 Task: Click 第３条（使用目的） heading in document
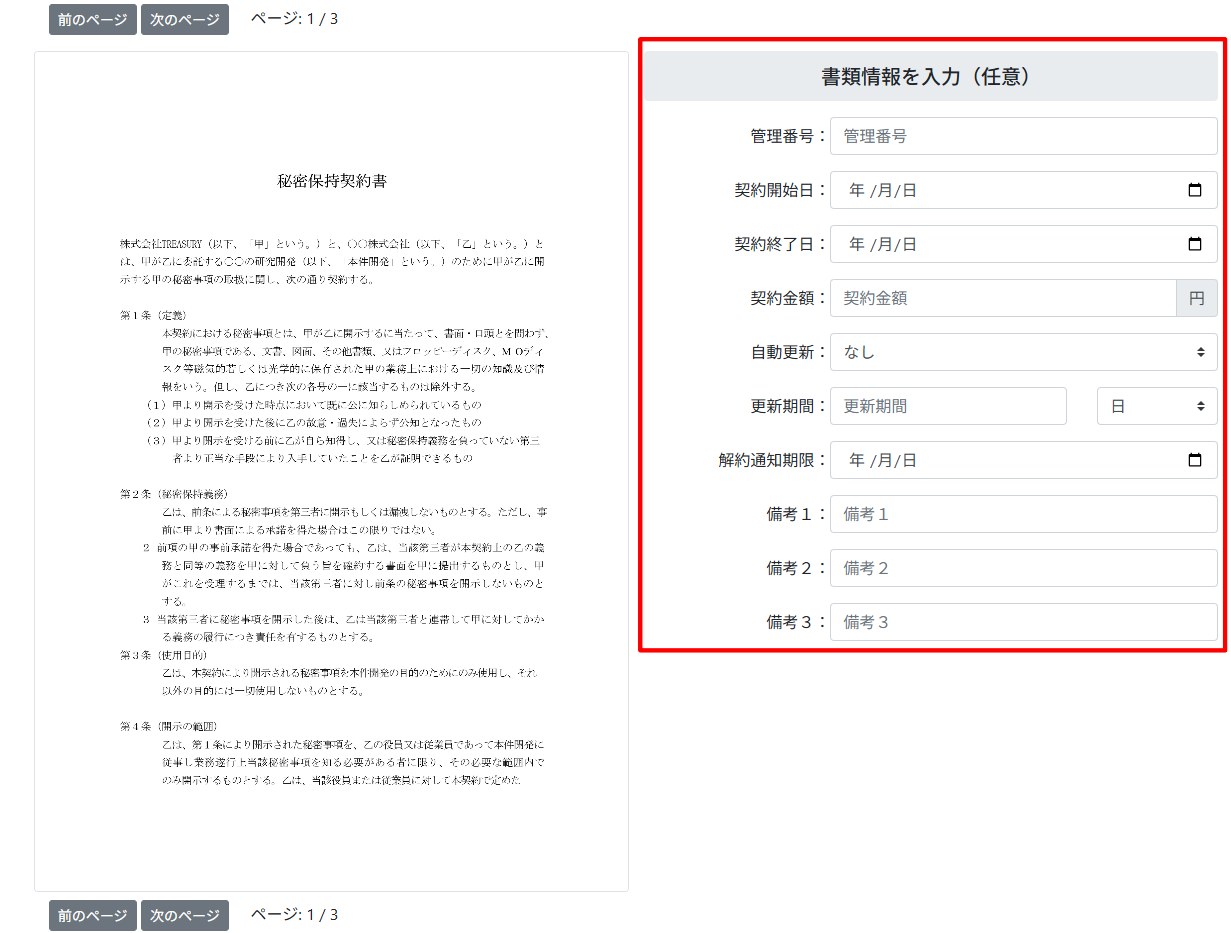[165, 654]
